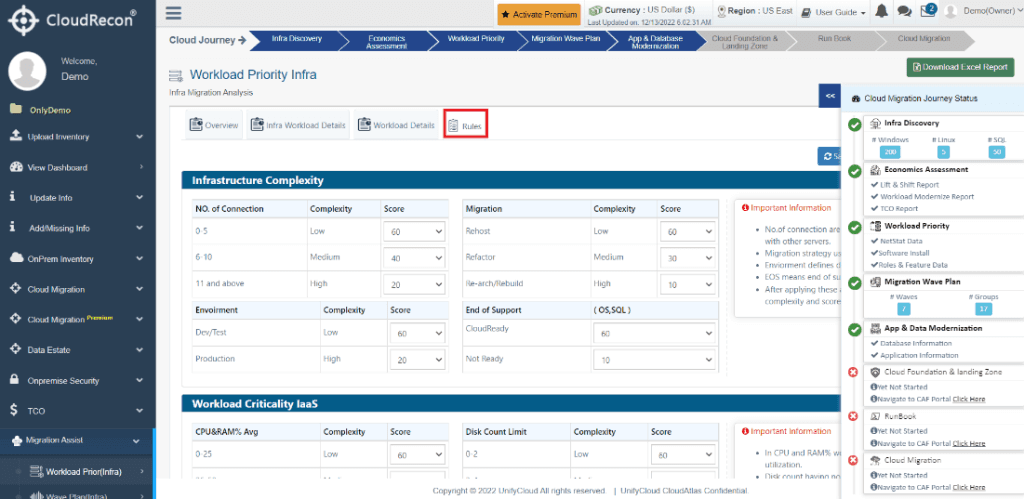Open the User Guide dropdown
Image resolution: width=1024 pixels, height=499 pixels.
tap(834, 12)
